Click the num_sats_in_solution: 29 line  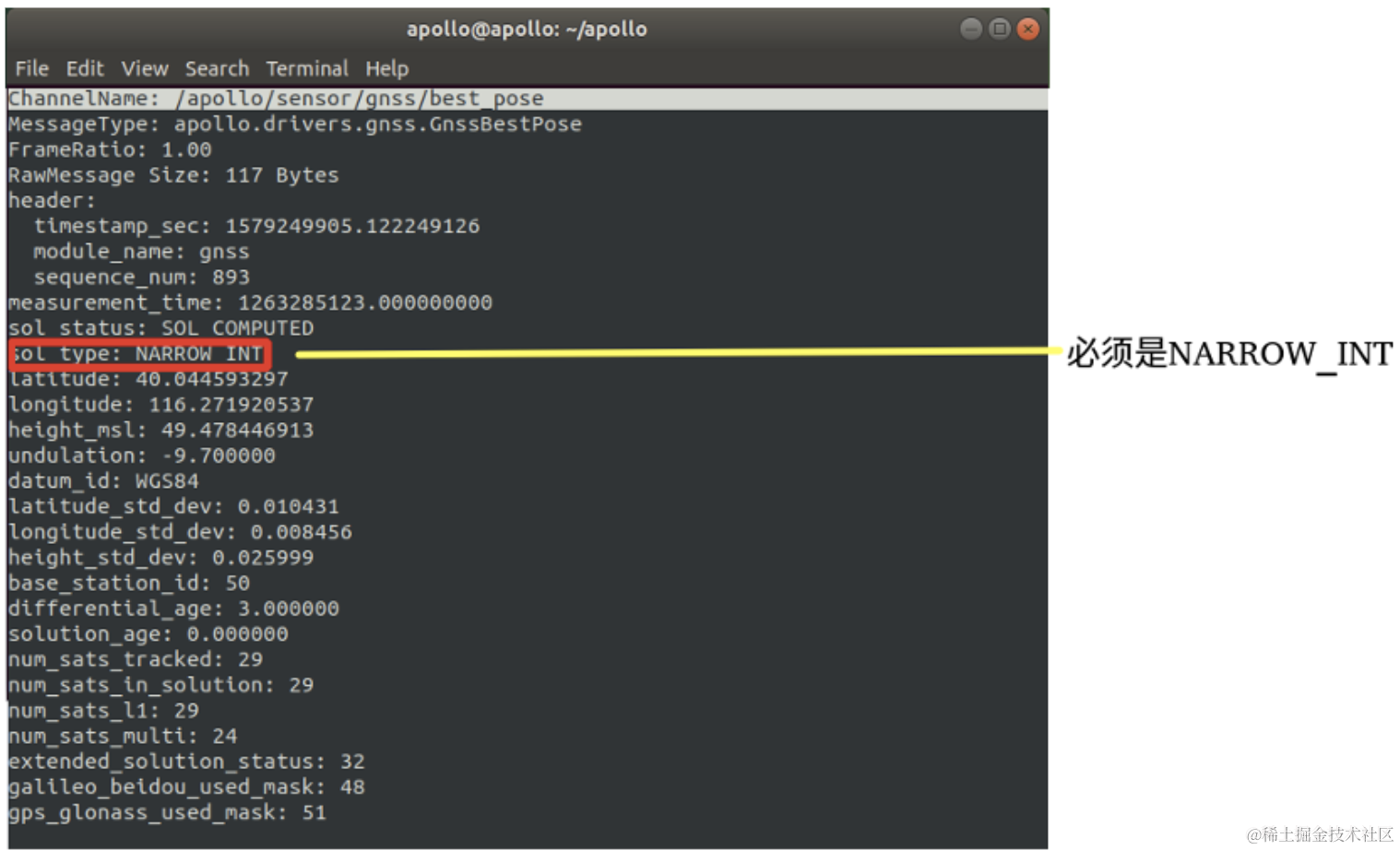click(x=160, y=685)
